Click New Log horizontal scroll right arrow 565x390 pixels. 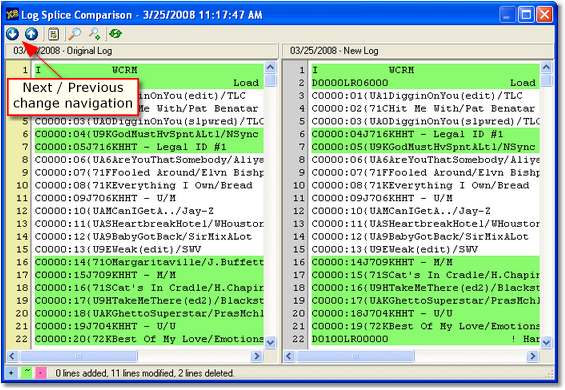(x=533, y=356)
